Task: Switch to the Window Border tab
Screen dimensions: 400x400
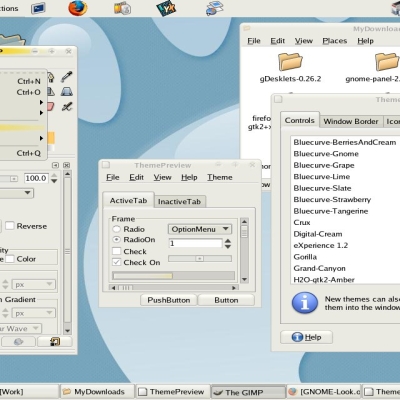Action: click(x=351, y=121)
